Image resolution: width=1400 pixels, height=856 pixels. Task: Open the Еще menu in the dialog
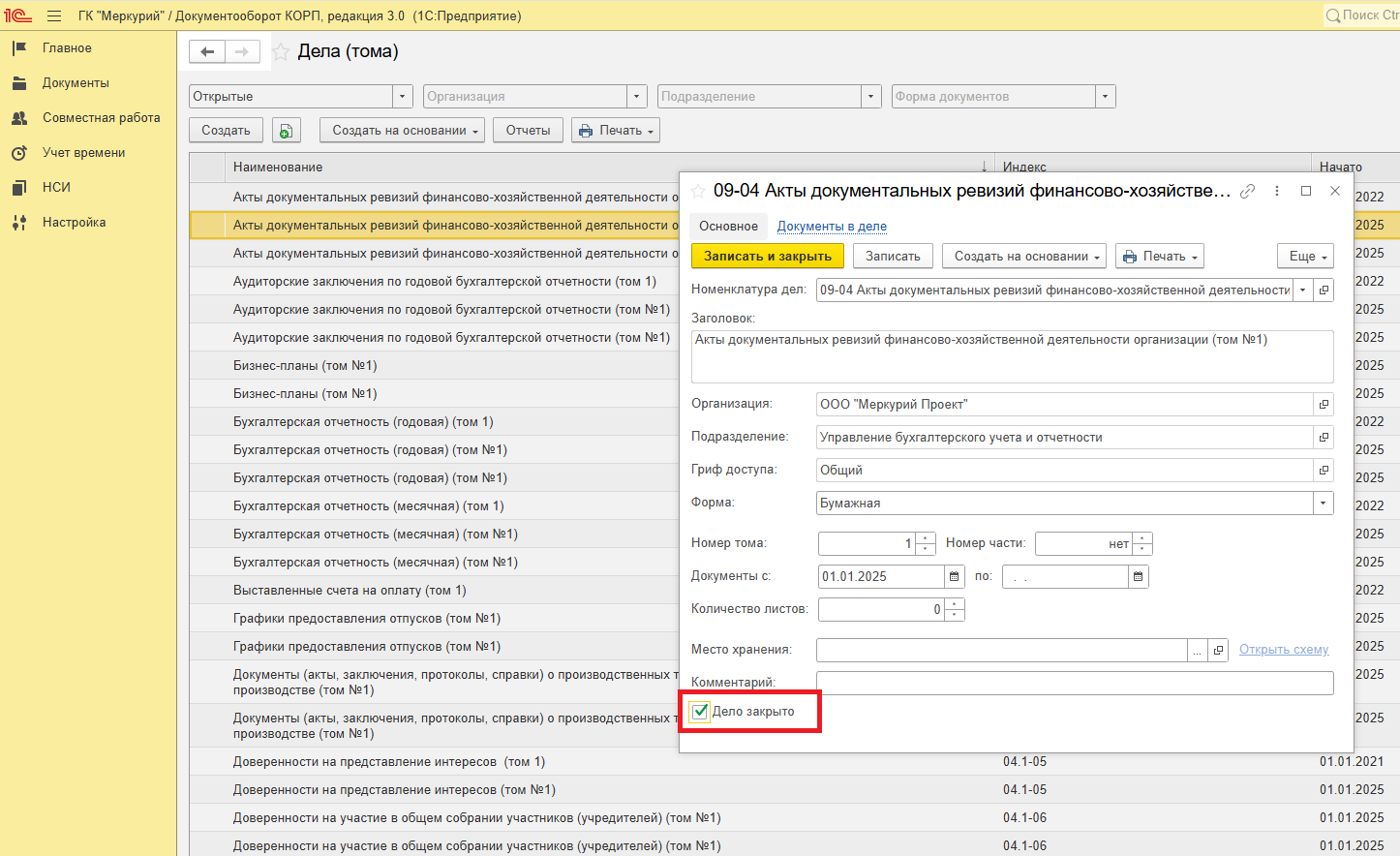tap(1305, 257)
